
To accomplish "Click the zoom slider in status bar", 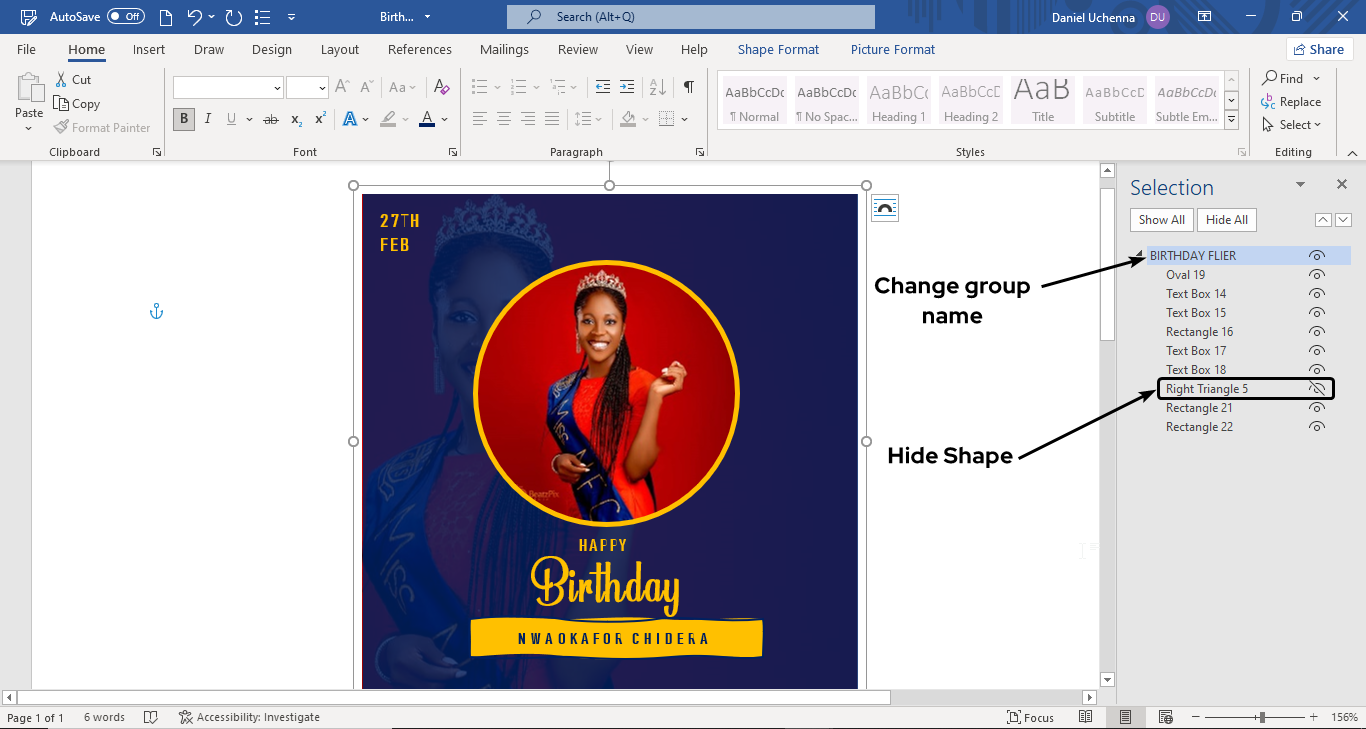I will [x=1262, y=717].
